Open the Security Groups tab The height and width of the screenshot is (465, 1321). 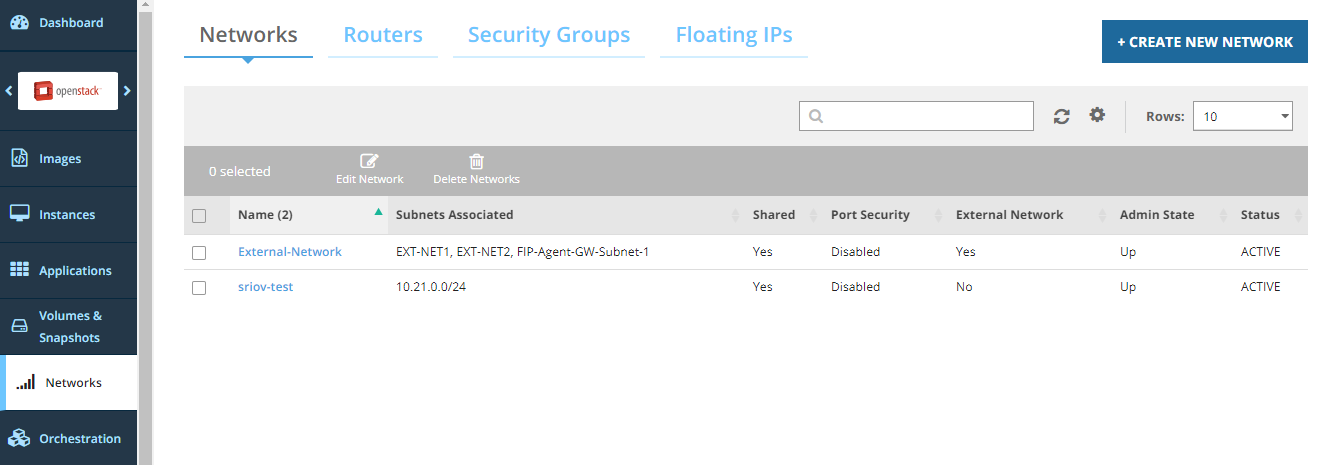tap(549, 35)
